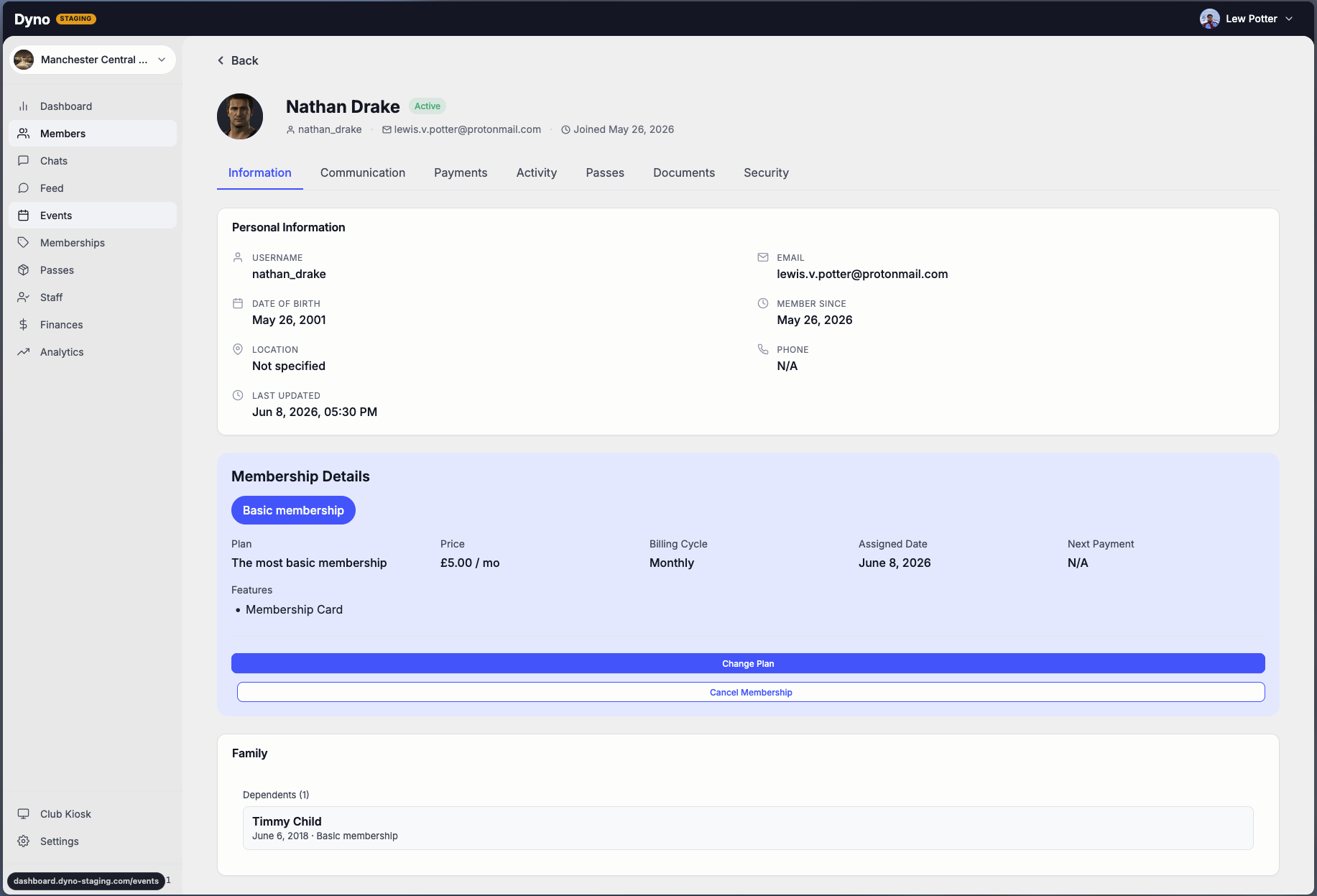
Task: Go to the Security tab
Action: 766,172
